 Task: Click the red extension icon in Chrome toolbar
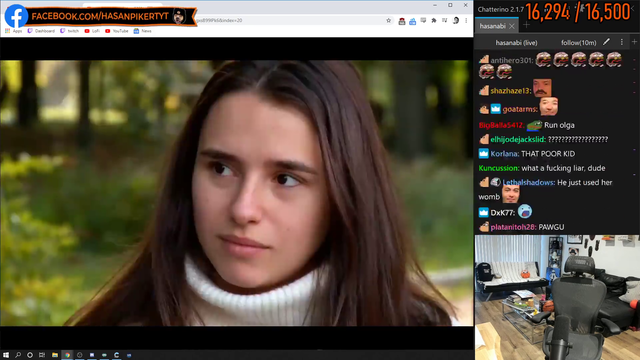(x=402, y=21)
